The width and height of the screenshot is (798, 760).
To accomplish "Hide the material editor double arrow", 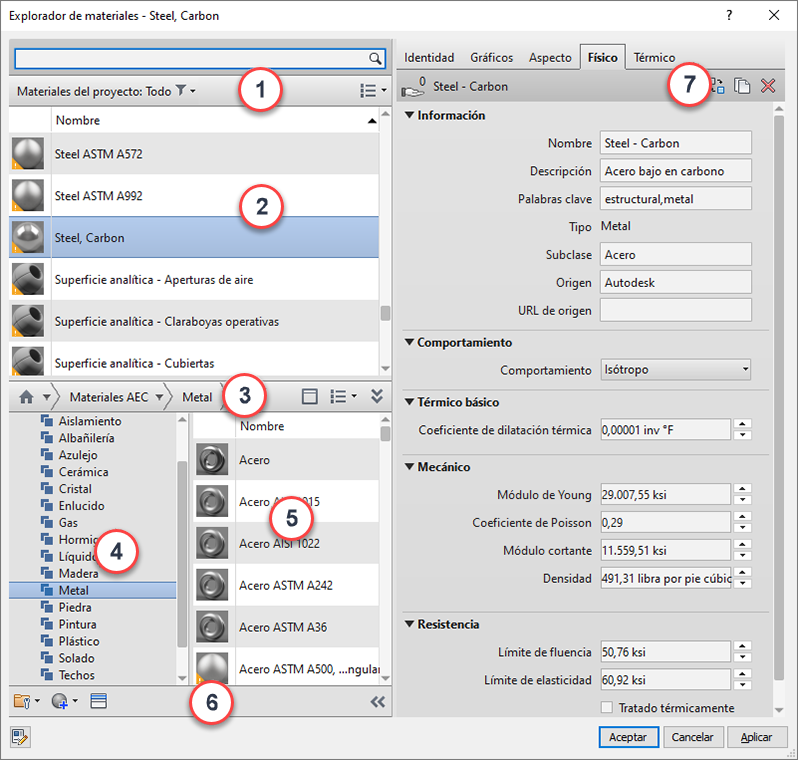I will [x=377, y=702].
